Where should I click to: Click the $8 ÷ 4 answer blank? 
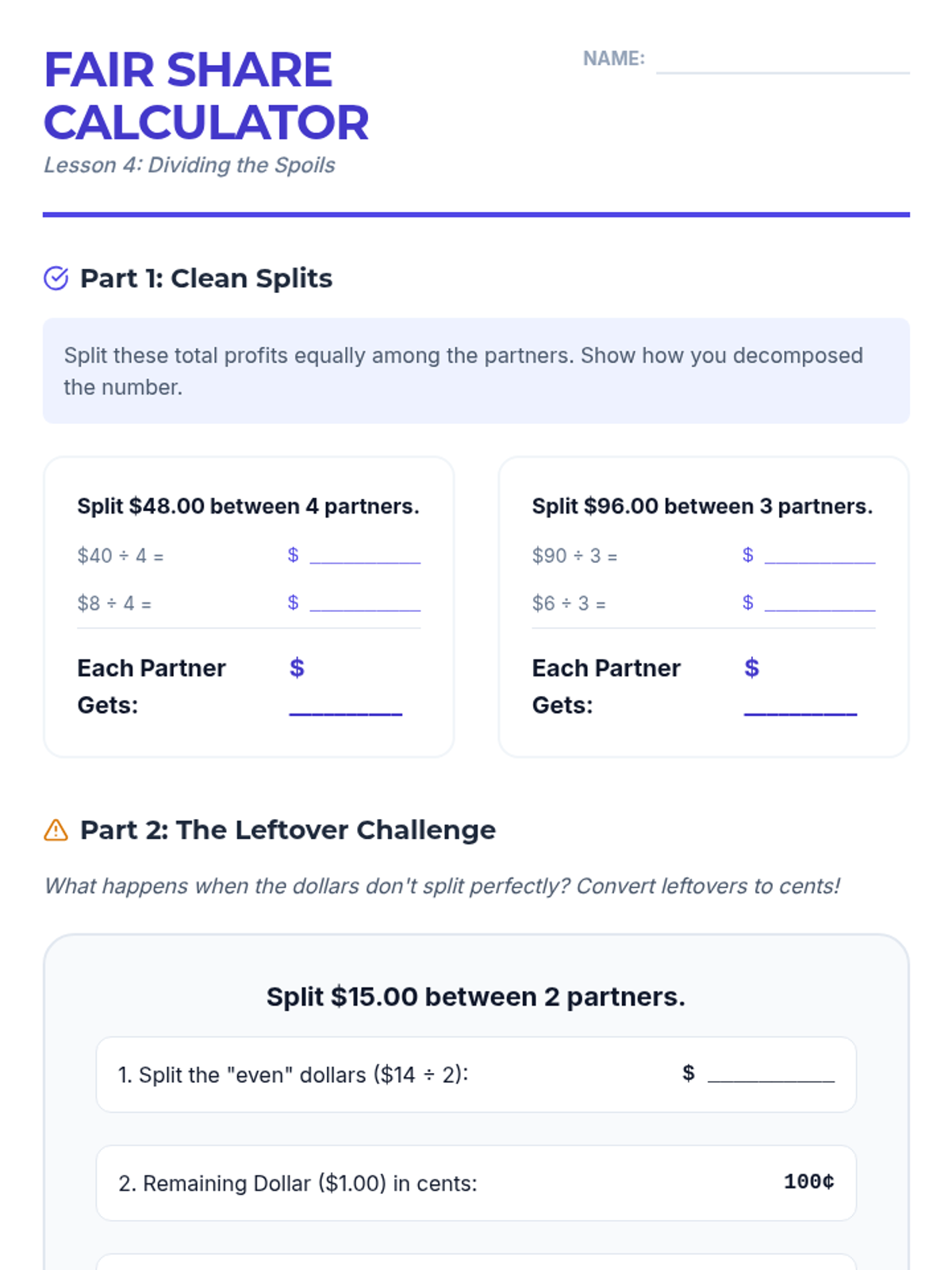[x=365, y=602]
